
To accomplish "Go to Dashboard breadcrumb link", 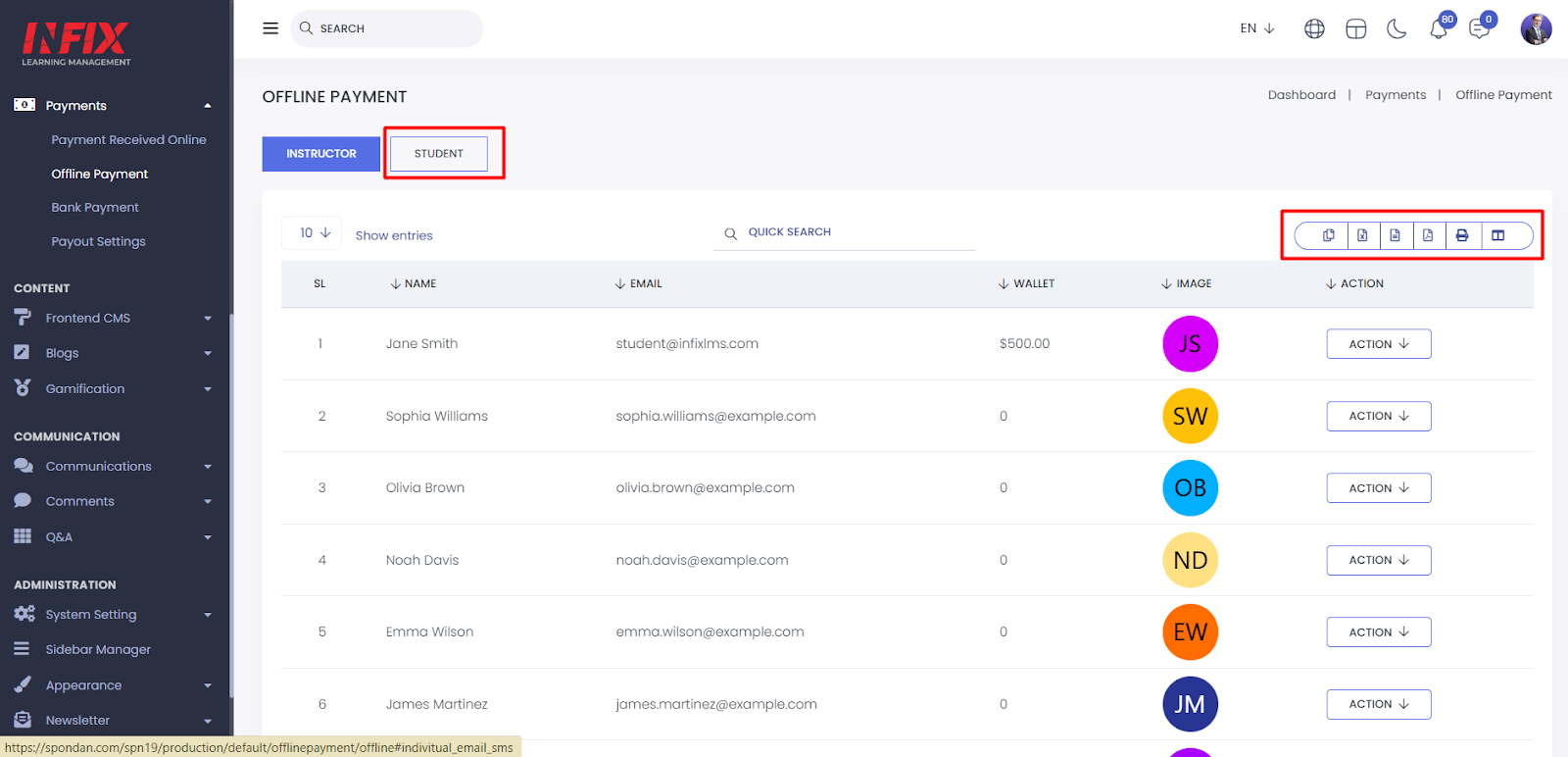I will pos(1301,95).
